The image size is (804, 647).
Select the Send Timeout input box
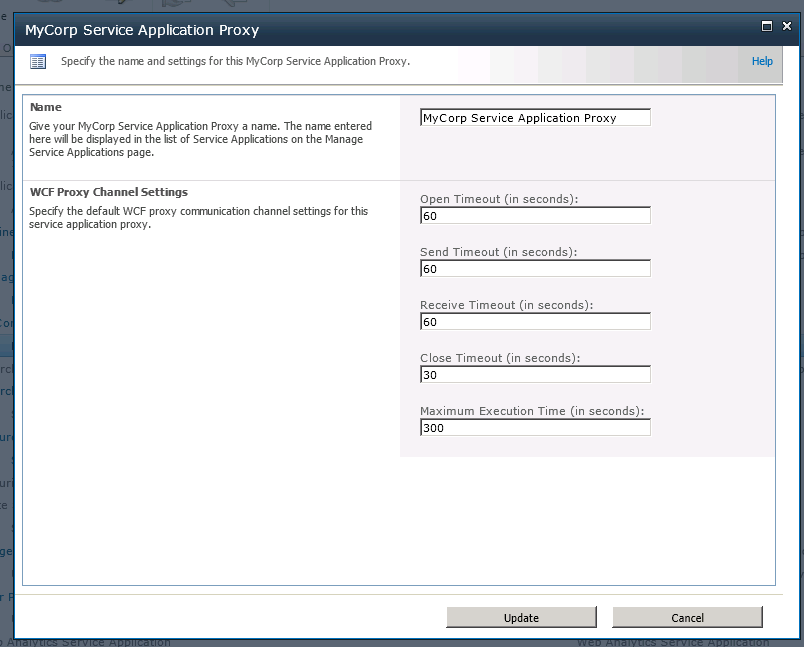click(535, 269)
